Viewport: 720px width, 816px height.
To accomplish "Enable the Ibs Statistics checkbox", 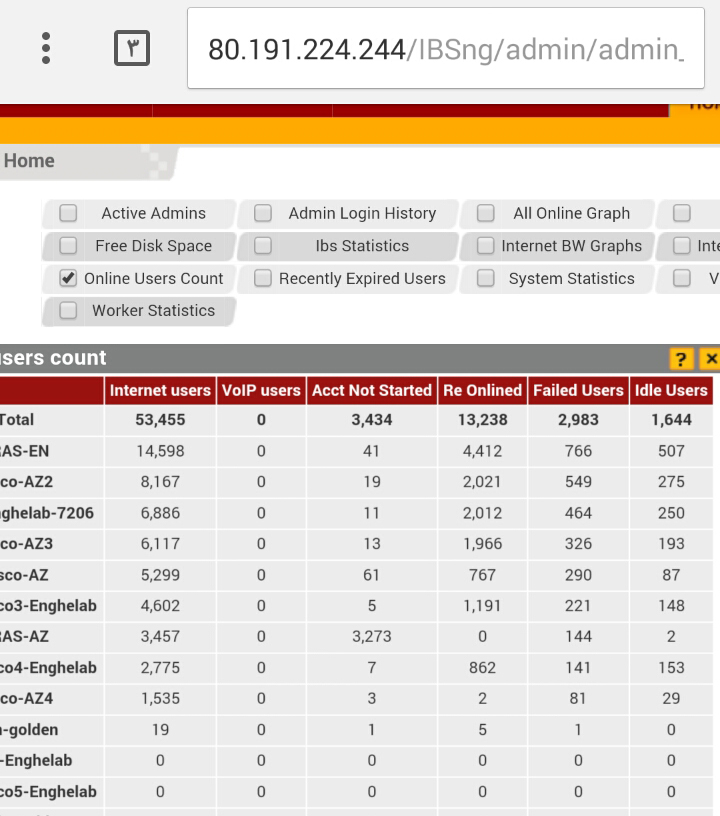I will click(x=263, y=246).
